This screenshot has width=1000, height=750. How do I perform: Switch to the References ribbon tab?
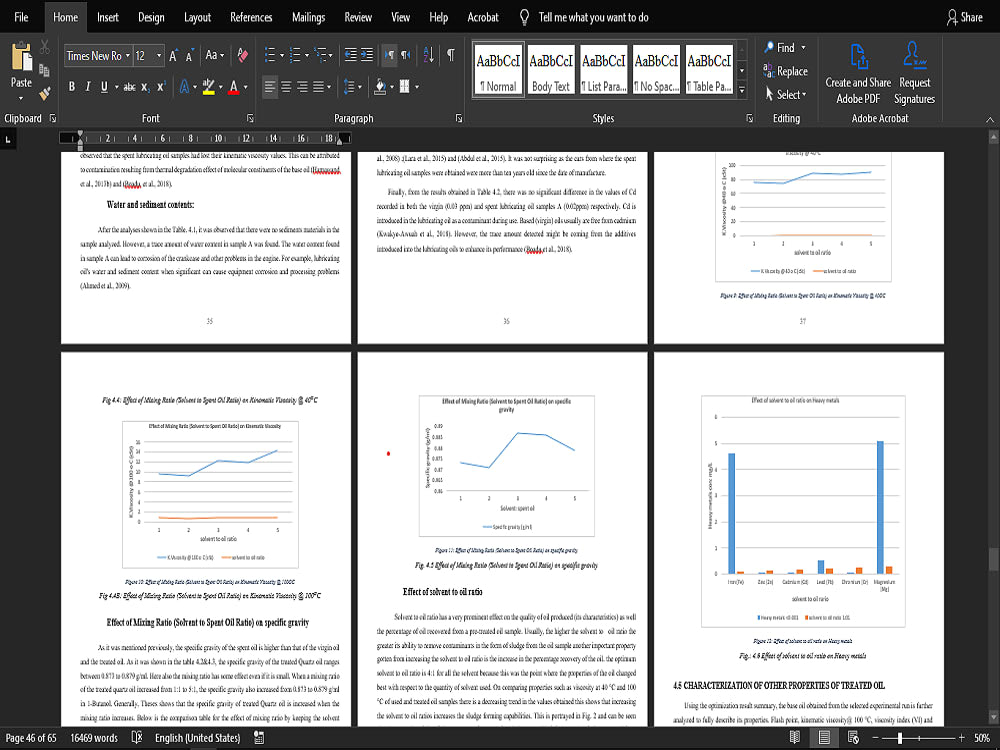[251, 16]
